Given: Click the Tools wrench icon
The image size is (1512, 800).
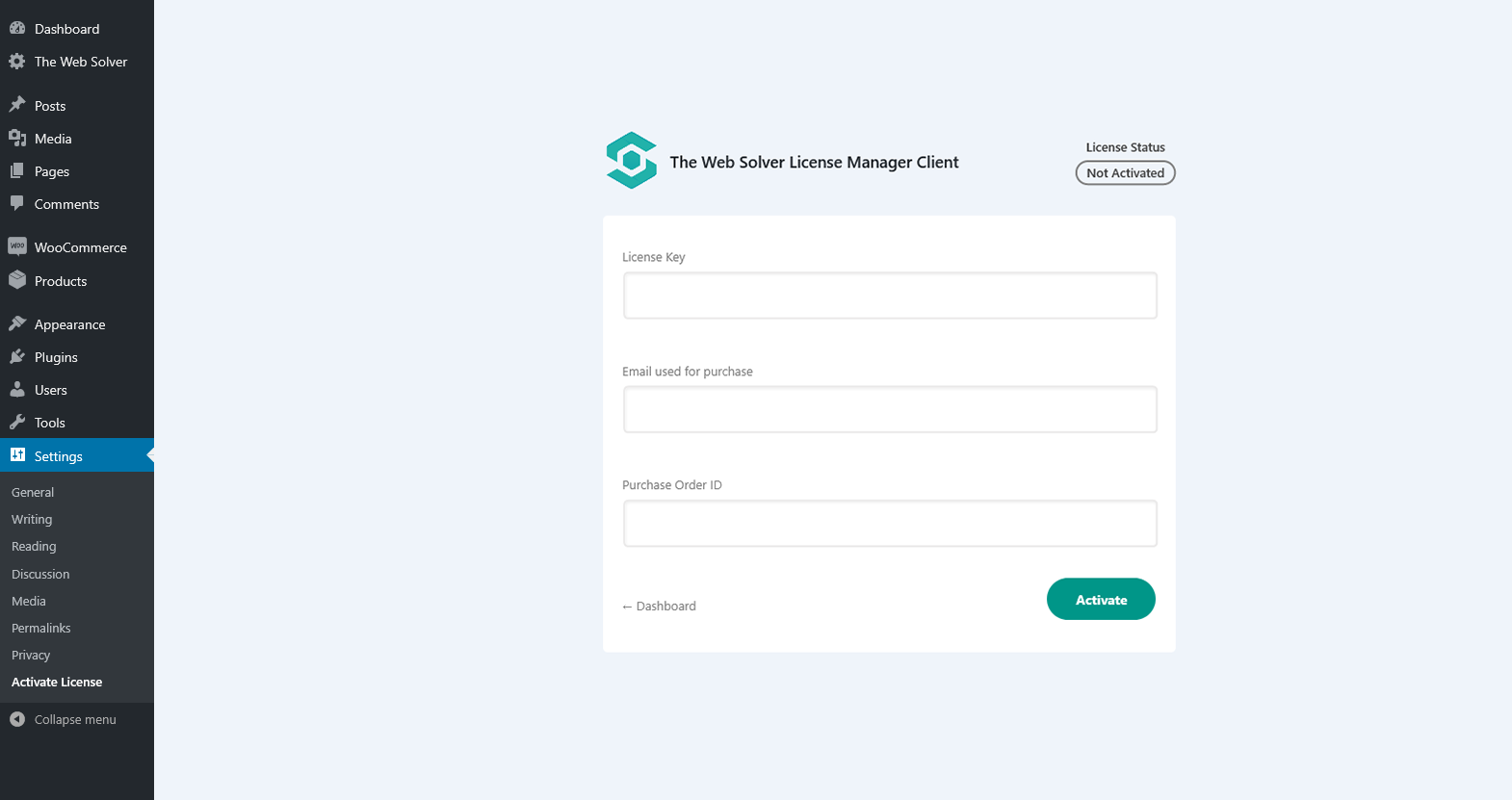Looking at the screenshot, I should (x=17, y=422).
